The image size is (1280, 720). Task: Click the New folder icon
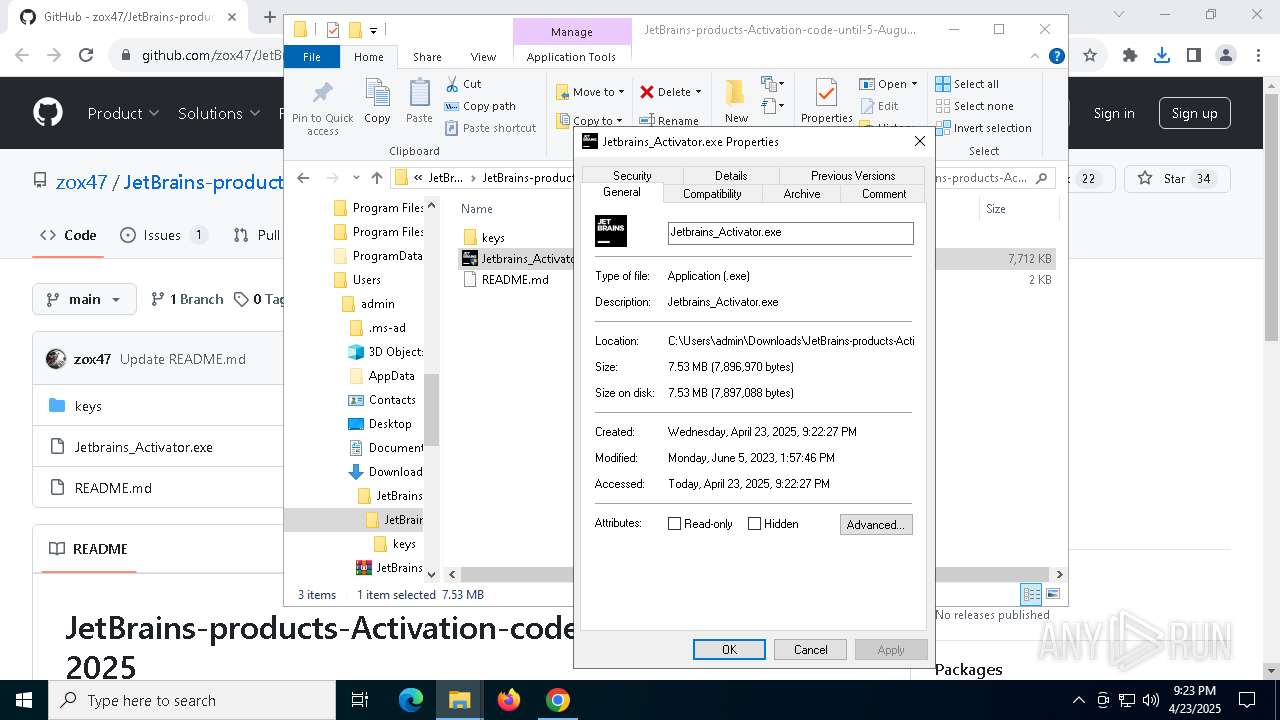[x=736, y=93]
